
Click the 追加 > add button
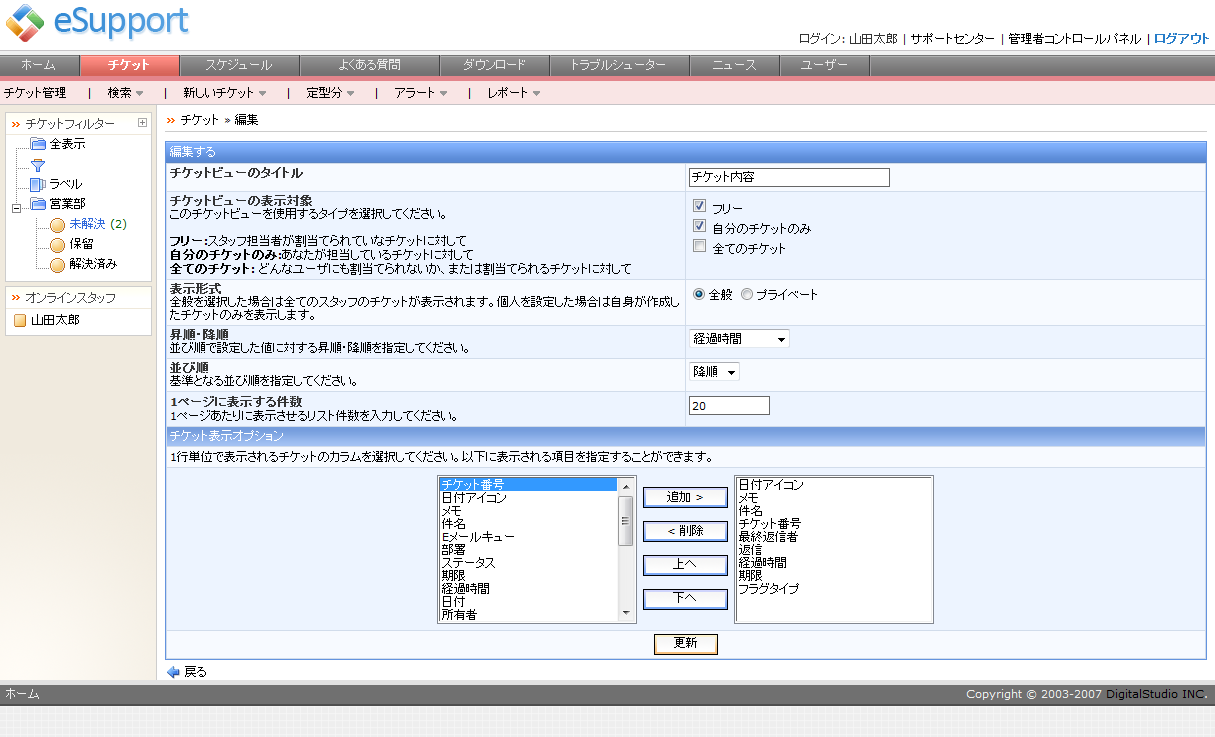point(685,497)
